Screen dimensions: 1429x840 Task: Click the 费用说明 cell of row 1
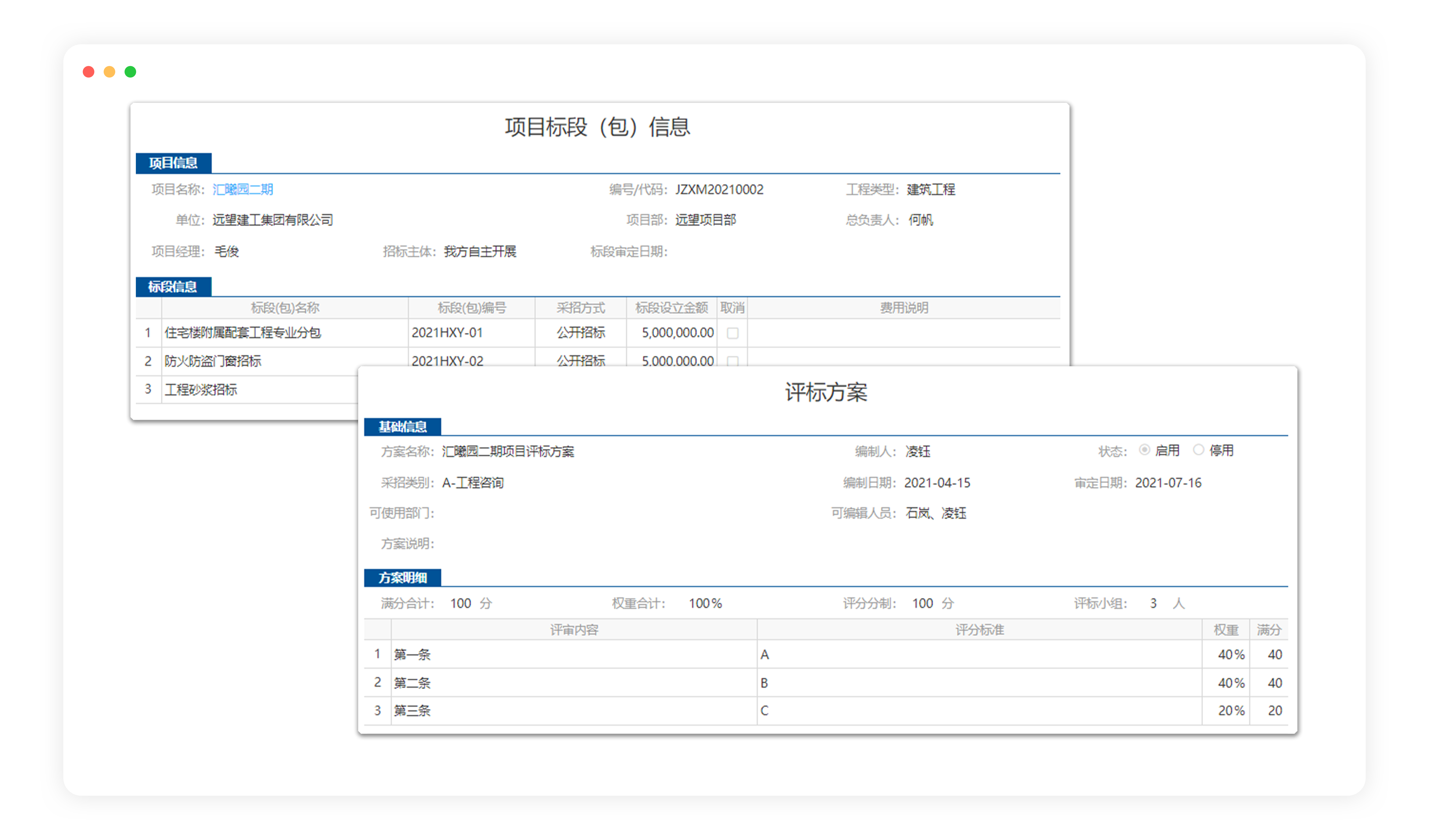pyautogui.click(x=904, y=333)
